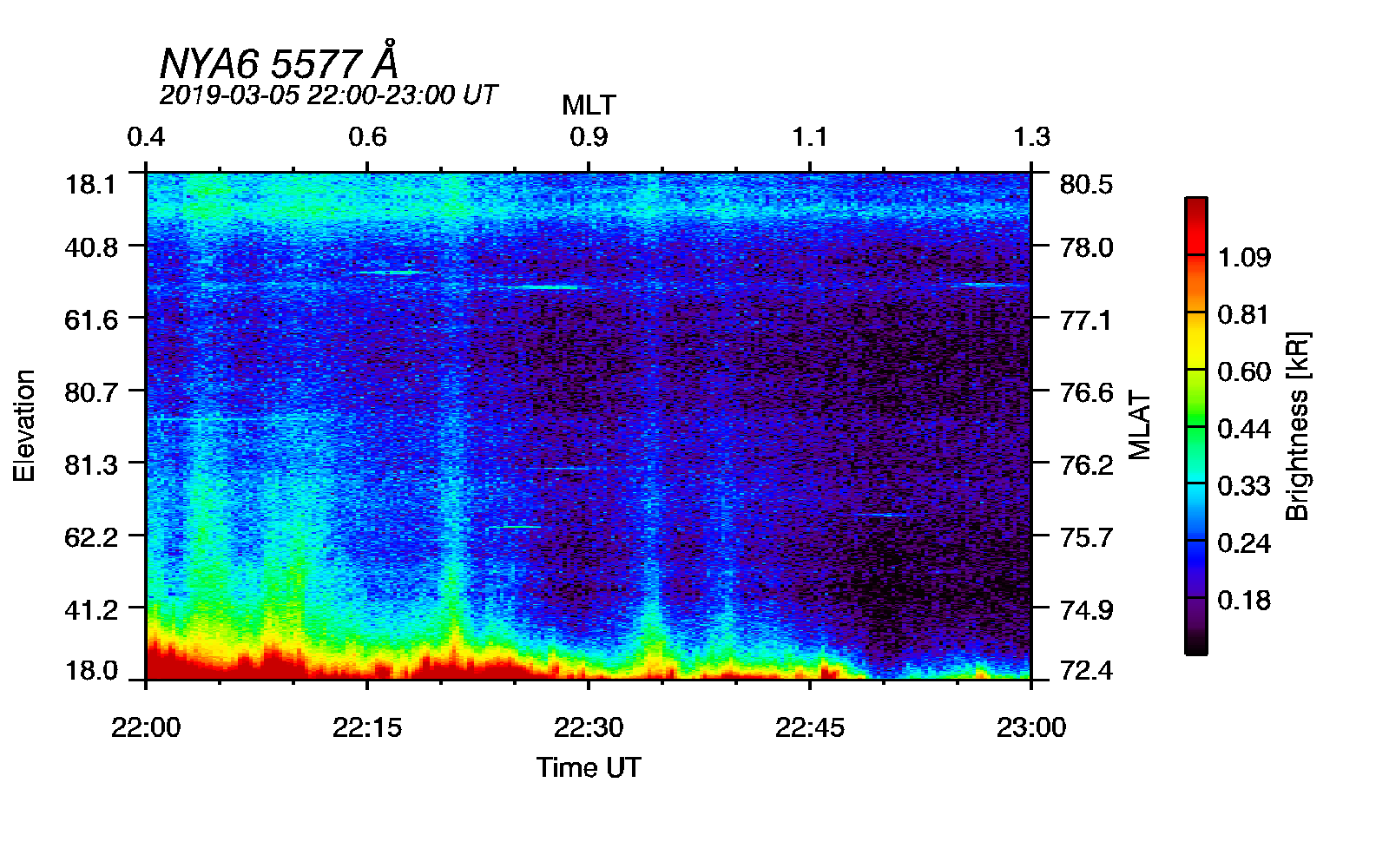Click MLAT tick '77.1'
The height and width of the screenshot is (868, 1389).
pyautogui.click(x=1086, y=320)
